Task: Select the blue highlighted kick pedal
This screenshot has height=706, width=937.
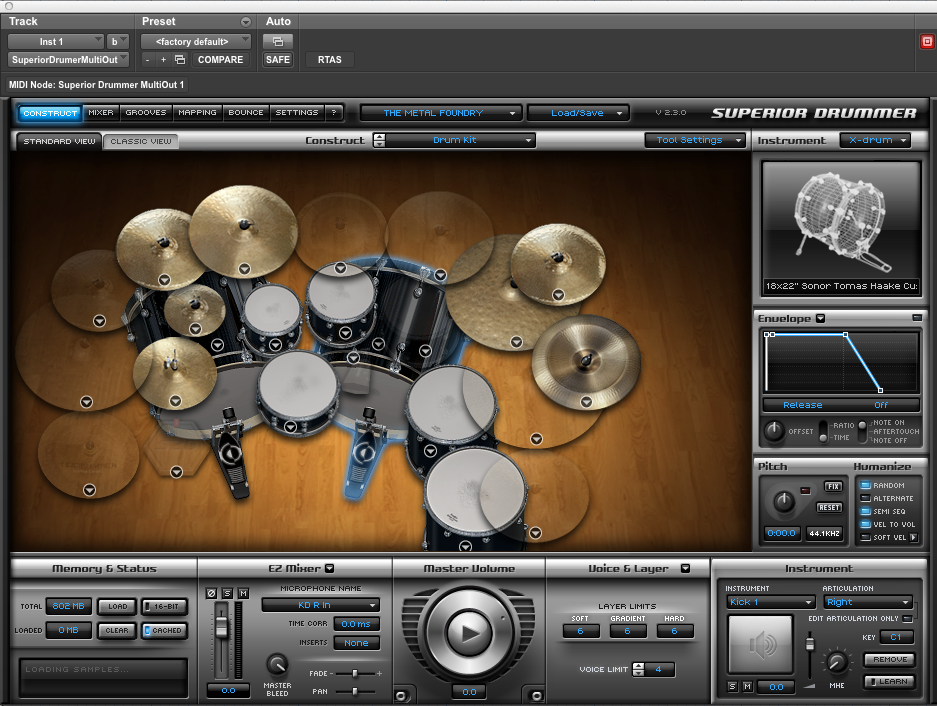Action: [x=362, y=452]
